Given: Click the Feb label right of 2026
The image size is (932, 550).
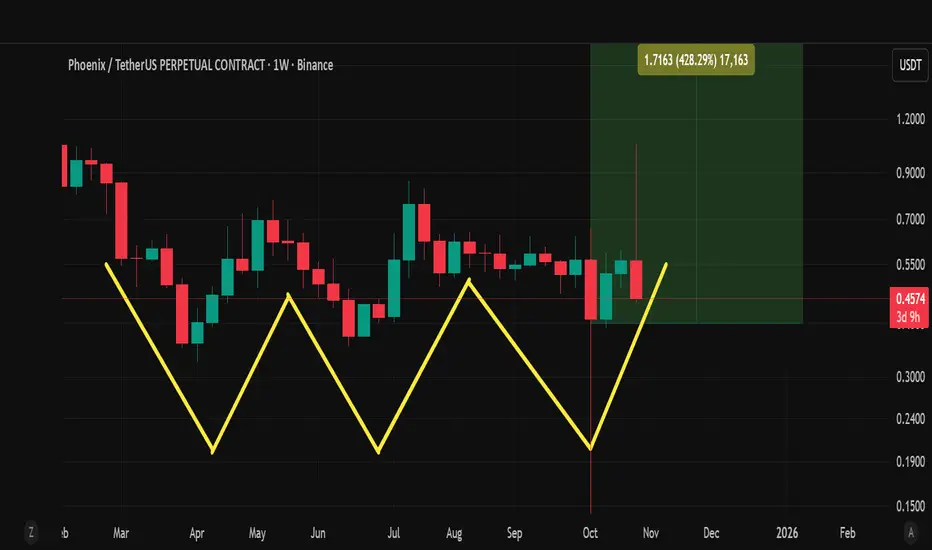Looking at the screenshot, I should point(848,533).
